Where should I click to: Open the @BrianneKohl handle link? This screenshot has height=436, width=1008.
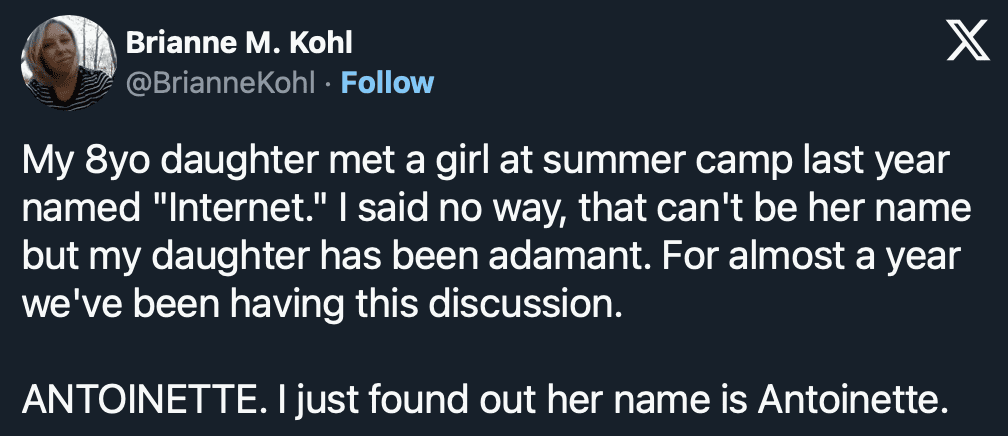pos(223,82)
